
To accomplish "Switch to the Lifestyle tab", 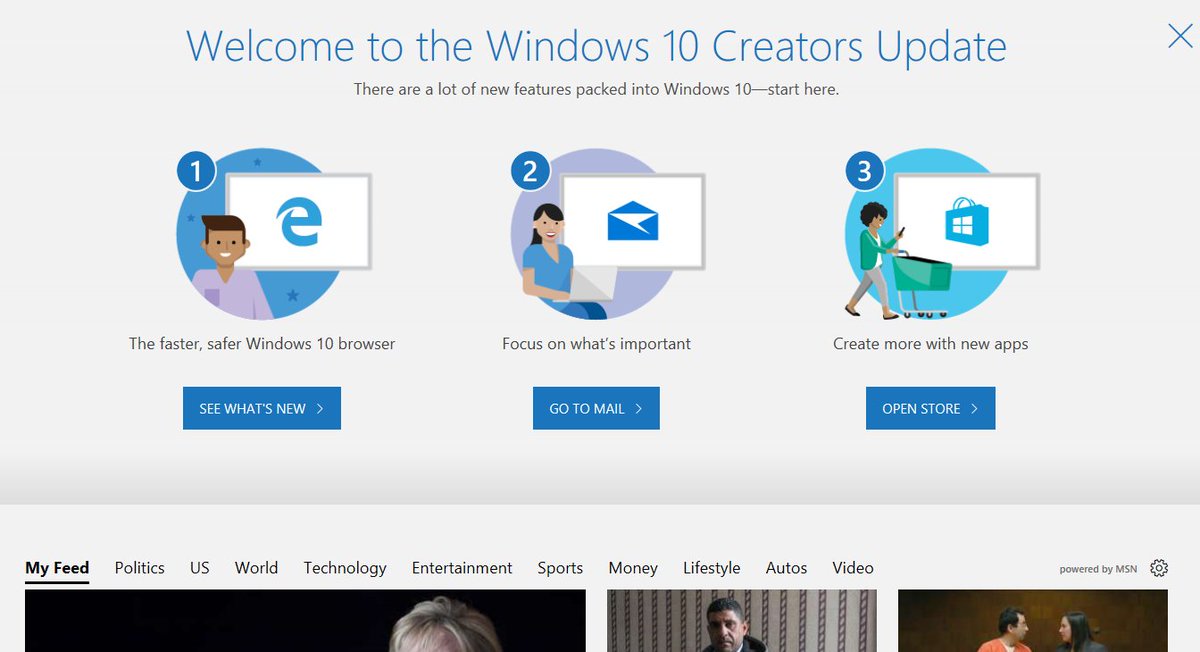I will pyautogui.click(x=712, y=568).
